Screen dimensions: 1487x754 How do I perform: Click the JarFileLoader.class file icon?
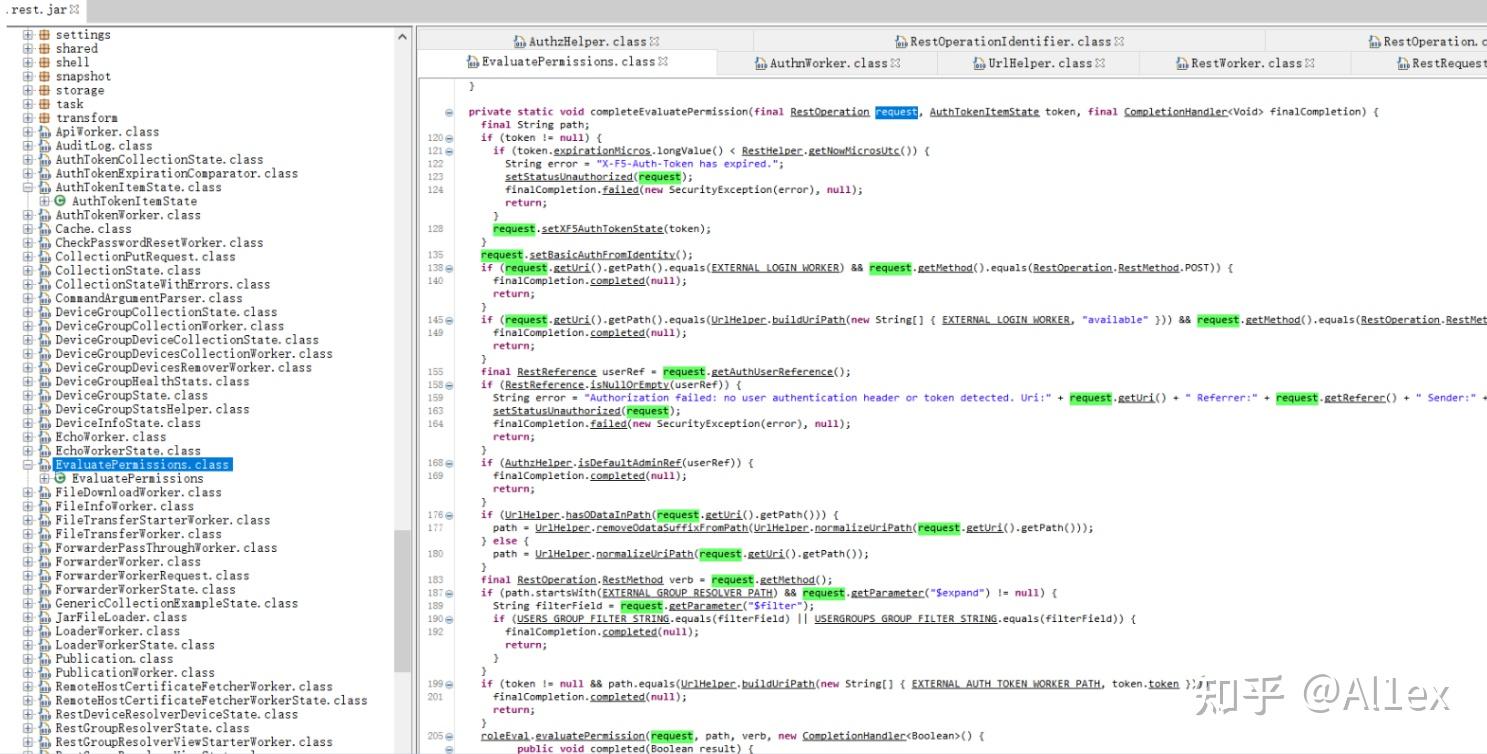coord(45,617)
